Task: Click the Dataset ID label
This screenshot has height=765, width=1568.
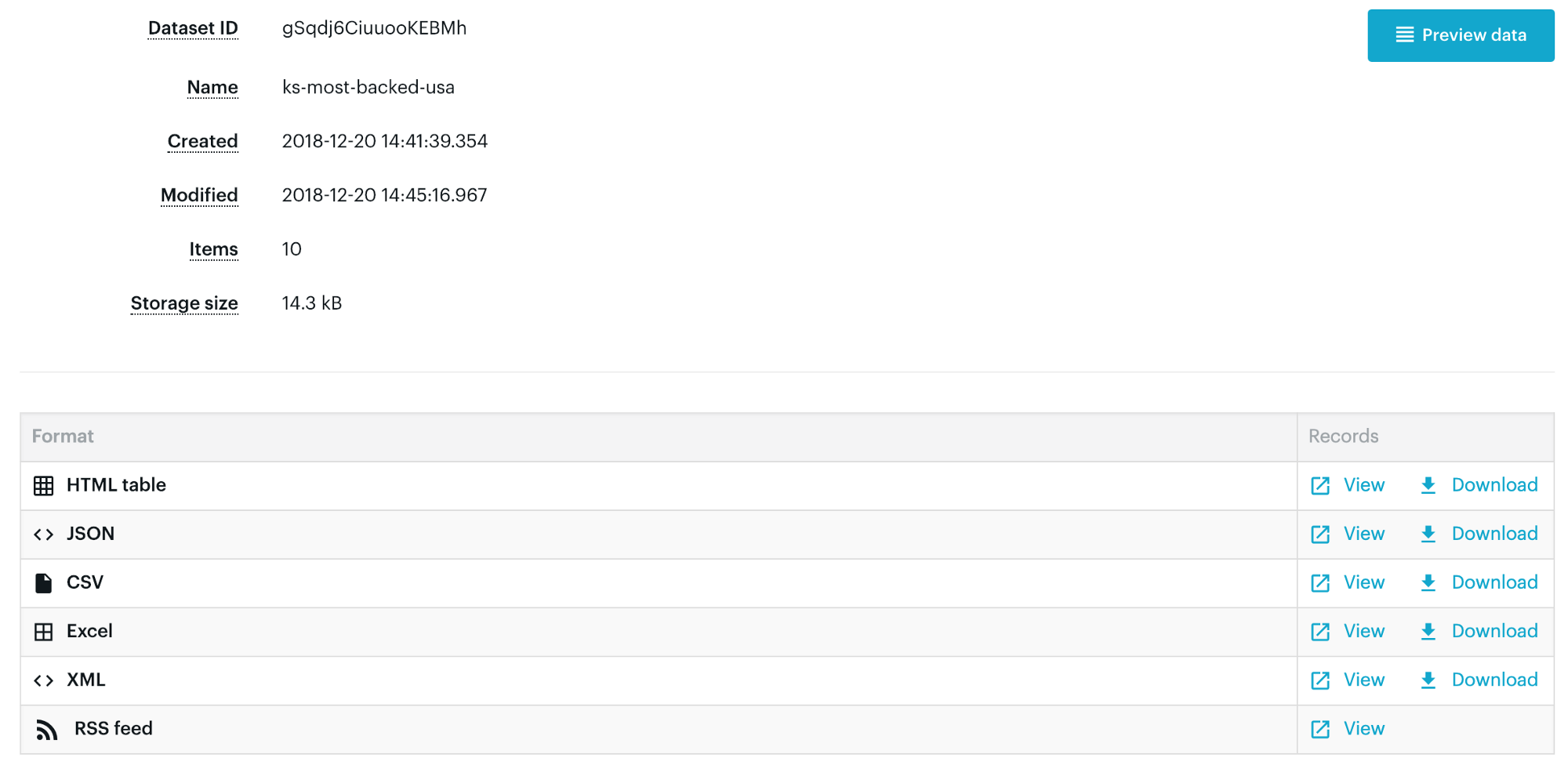Action: coord(193,28)
